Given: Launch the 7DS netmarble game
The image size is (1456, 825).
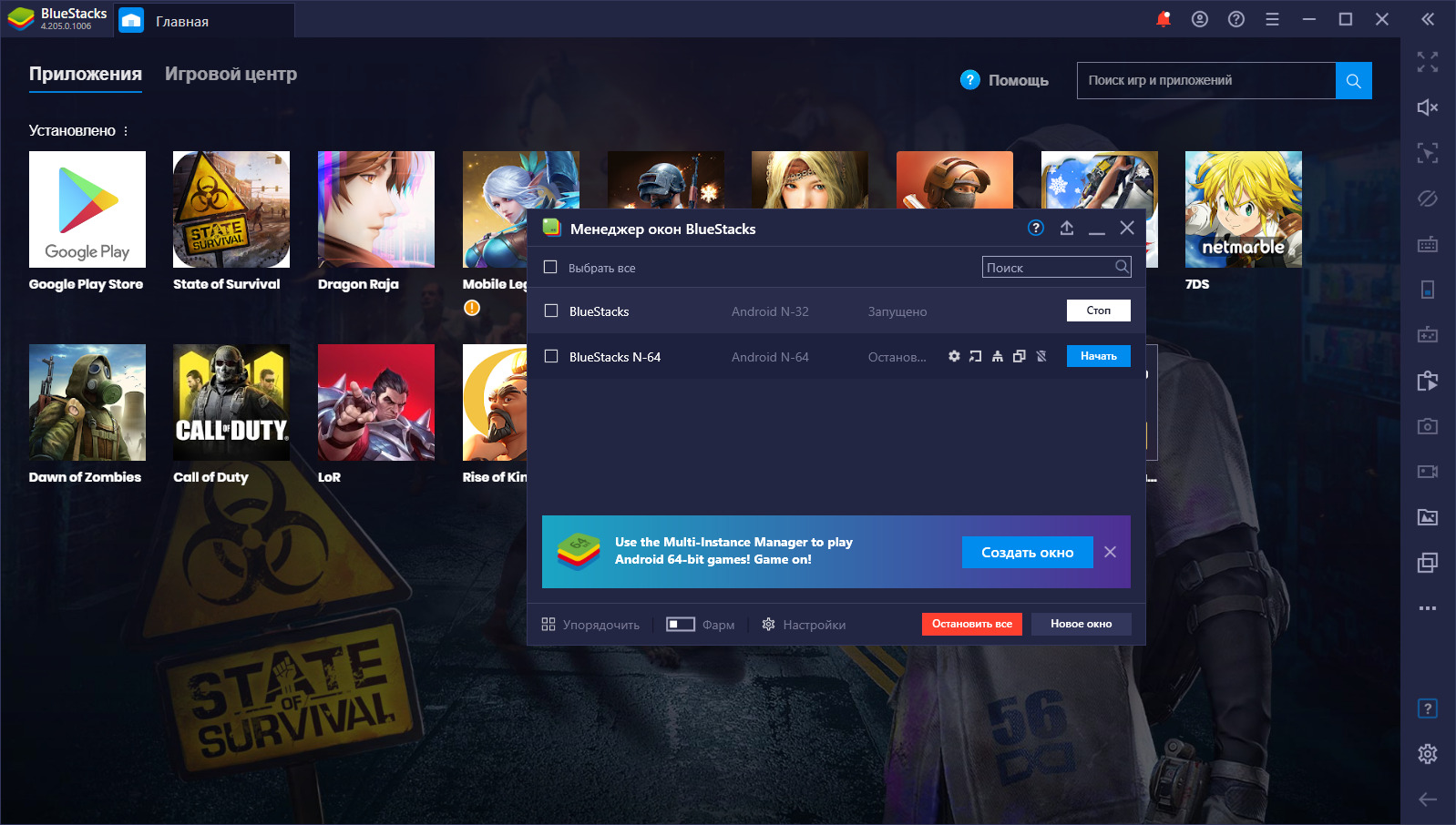Looking at the screenshot, I should click(x=1244, y=209).
